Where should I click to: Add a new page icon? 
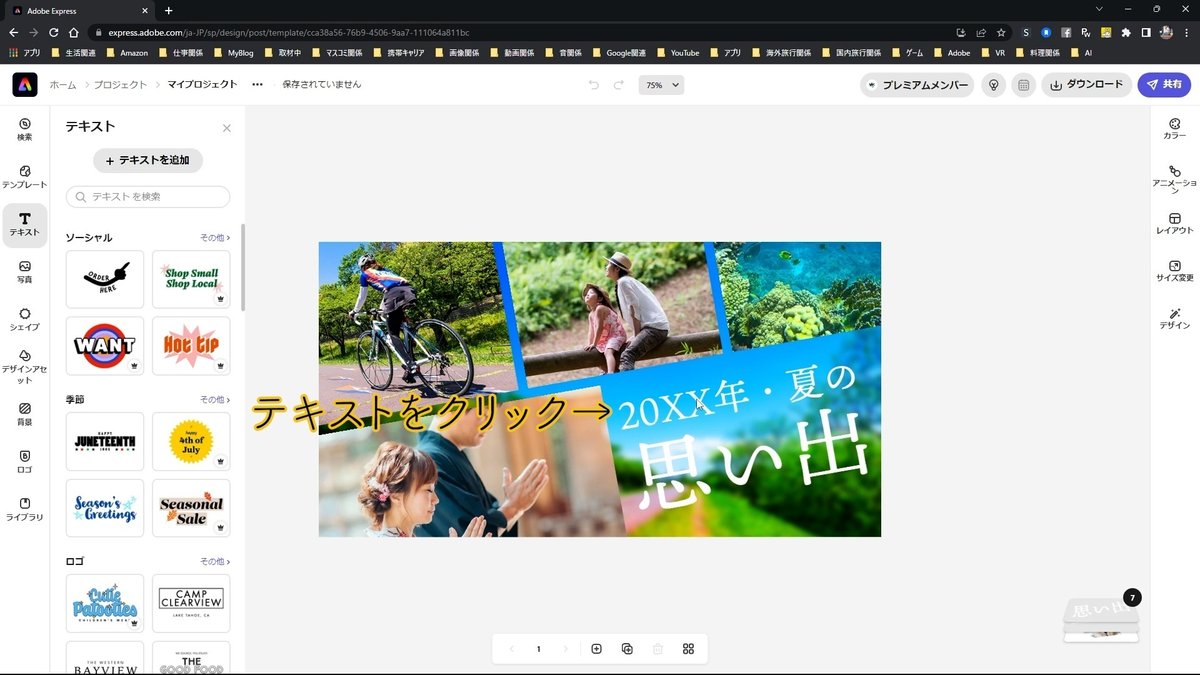596,649
